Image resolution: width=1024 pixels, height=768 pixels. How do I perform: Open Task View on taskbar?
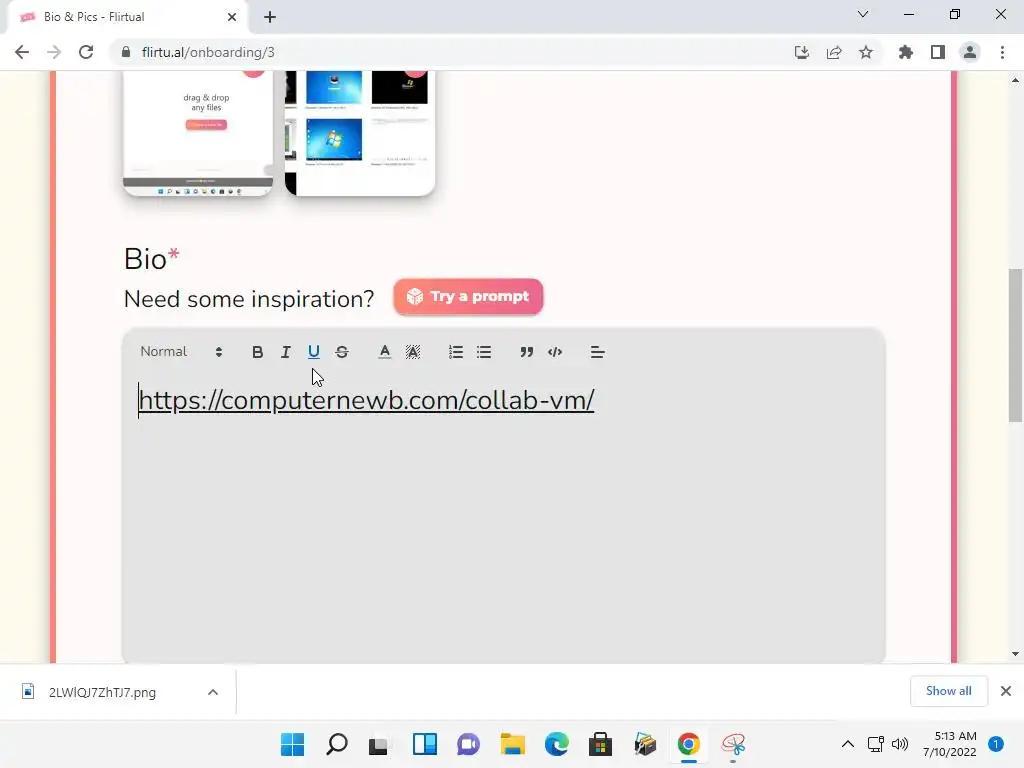(x=380, y=744)
